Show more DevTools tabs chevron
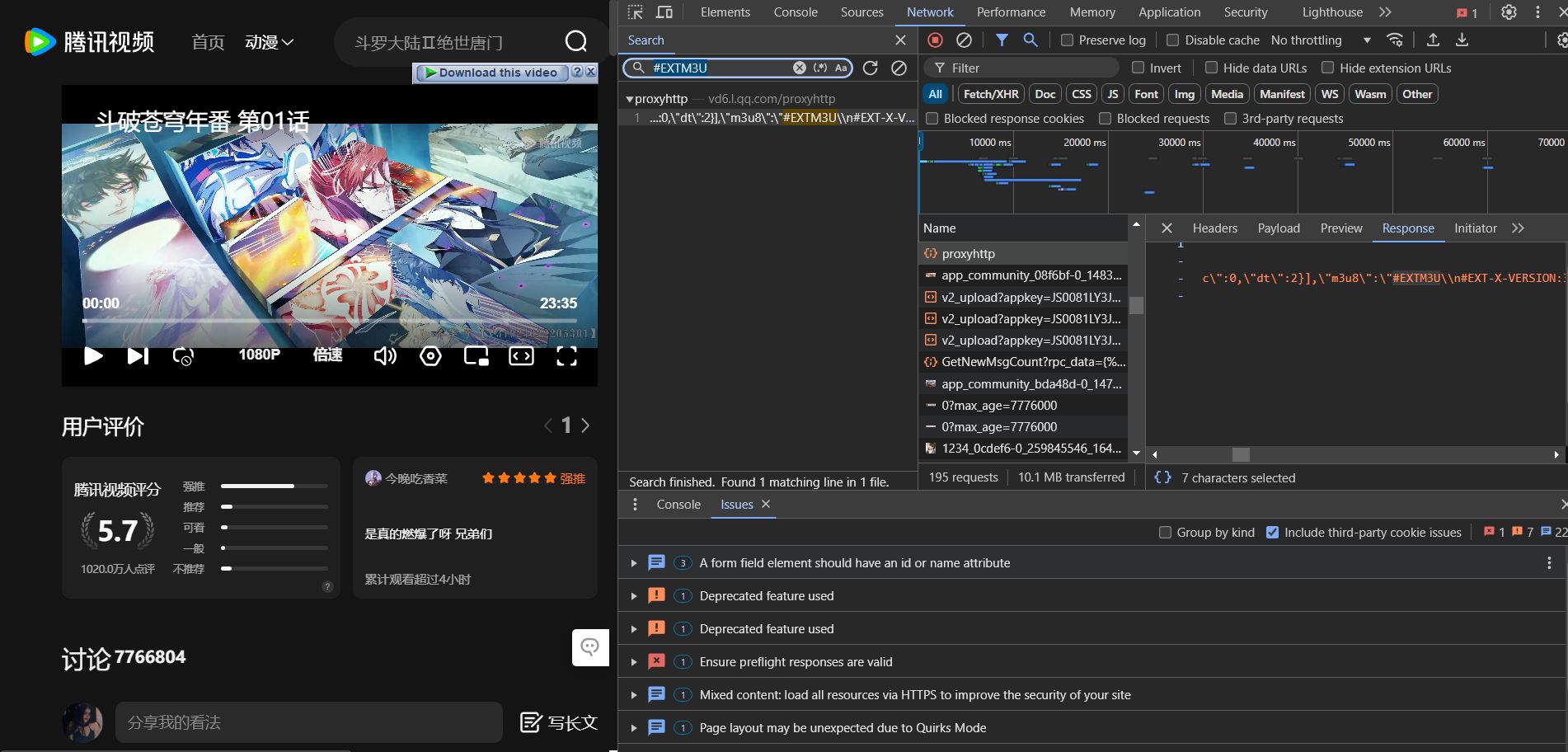Viewport: 1568px width, 752px height. pyautogui.click(x=1385, y=12)
